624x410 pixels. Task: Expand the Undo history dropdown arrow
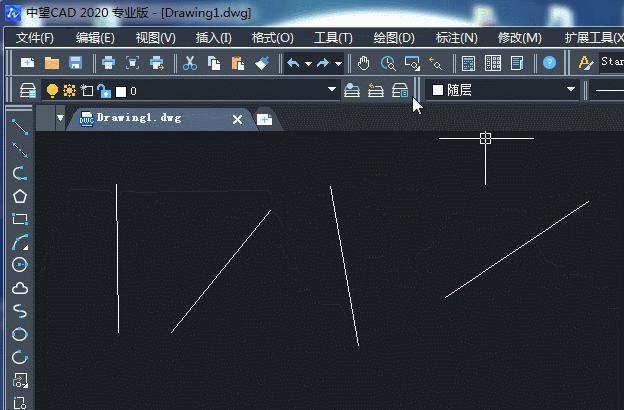(308, 63)
